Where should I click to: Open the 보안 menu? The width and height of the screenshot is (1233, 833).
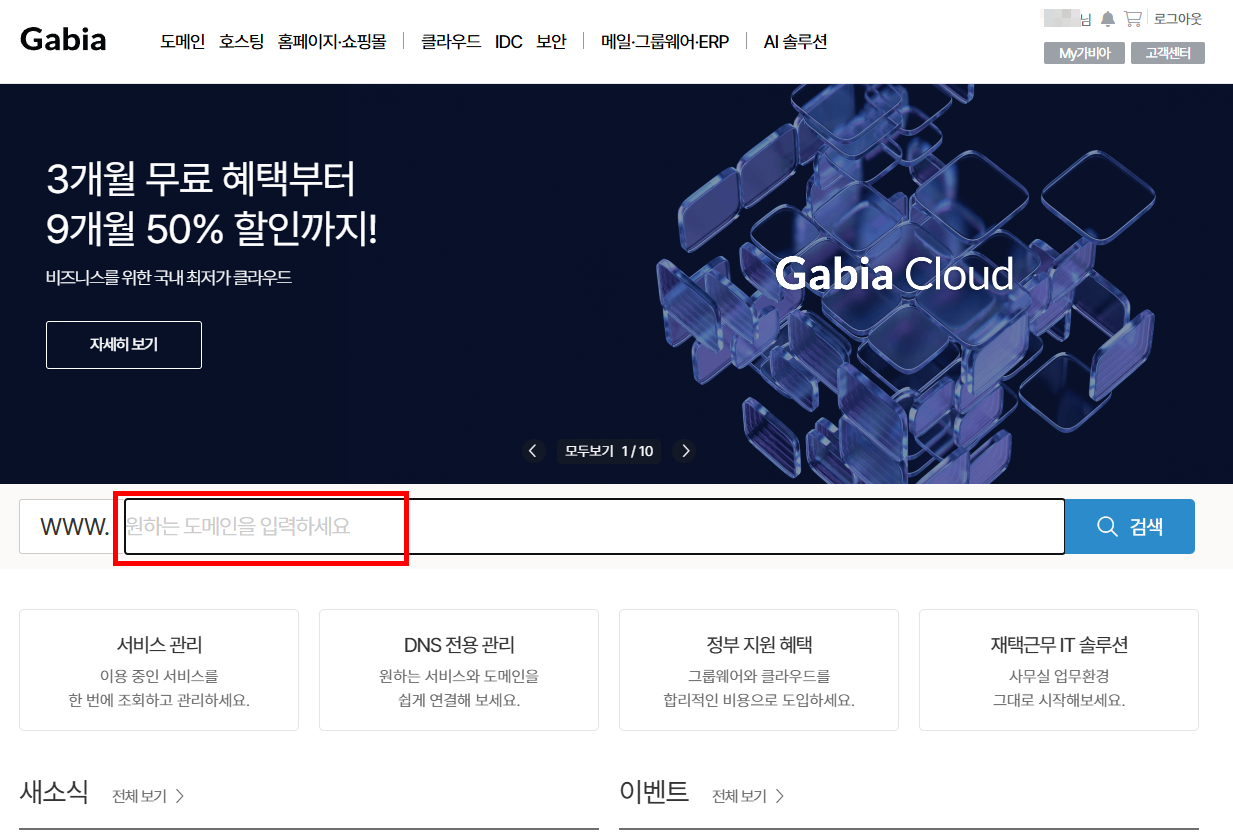point(551,42)
